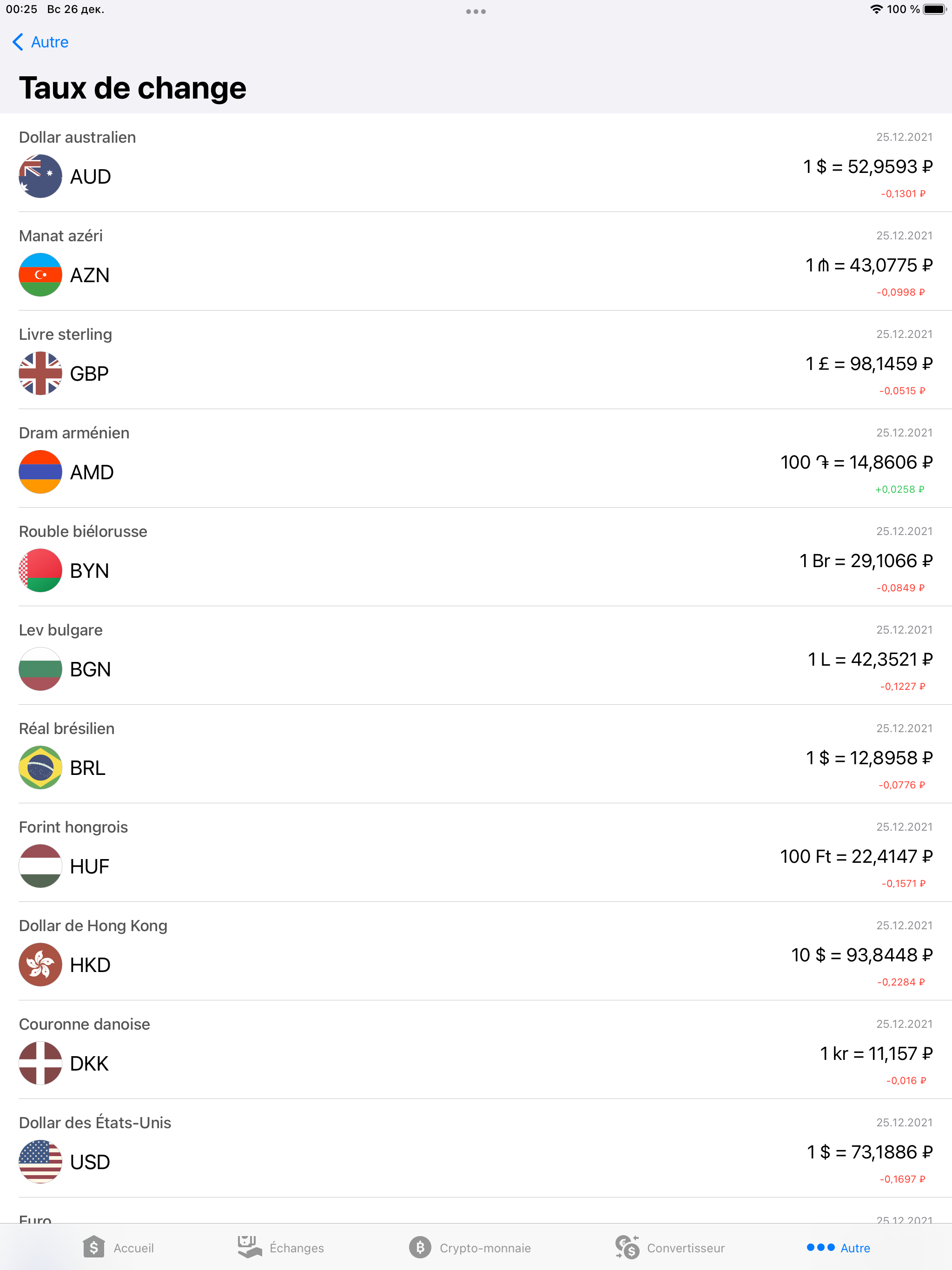Open the Lev bulgare rate 42,3521 ₽
The height and width of the screenshot is (1270, 952).
869,660
